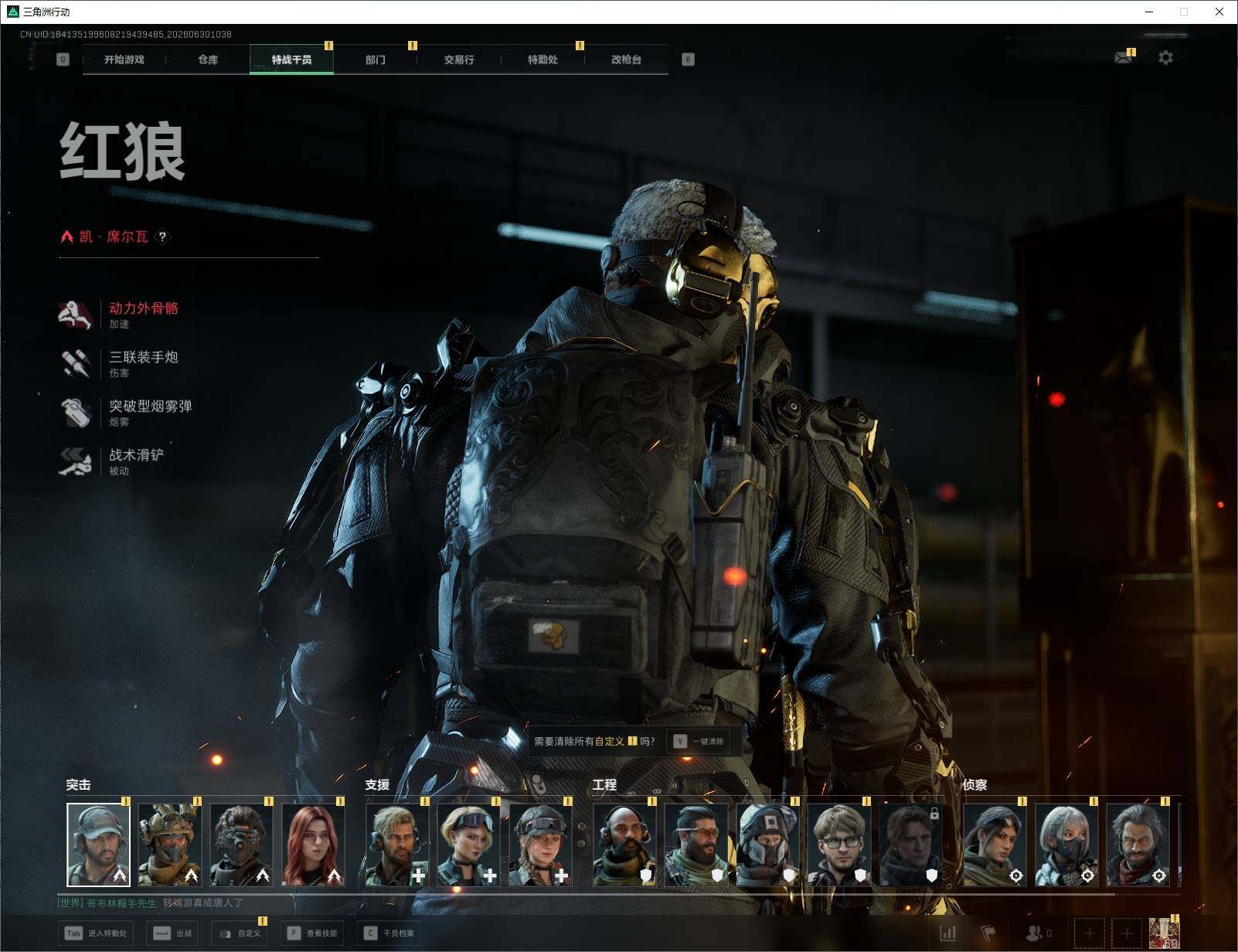The height and width of the screenshot is (952, 1238).
Task: Open the 自定义 customize button
Action: (x=239, y=933)
